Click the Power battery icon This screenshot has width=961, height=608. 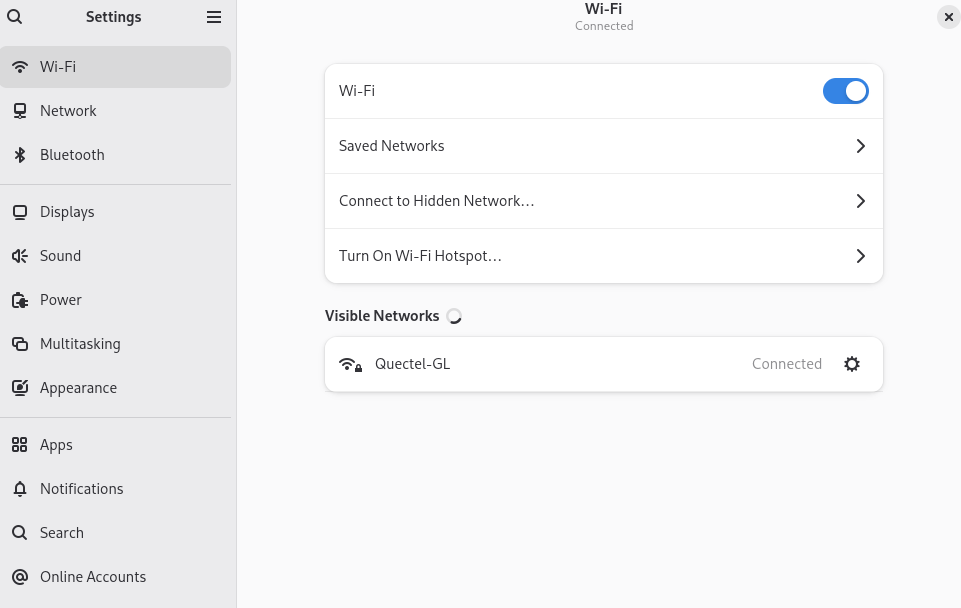(x=19, y=300)
